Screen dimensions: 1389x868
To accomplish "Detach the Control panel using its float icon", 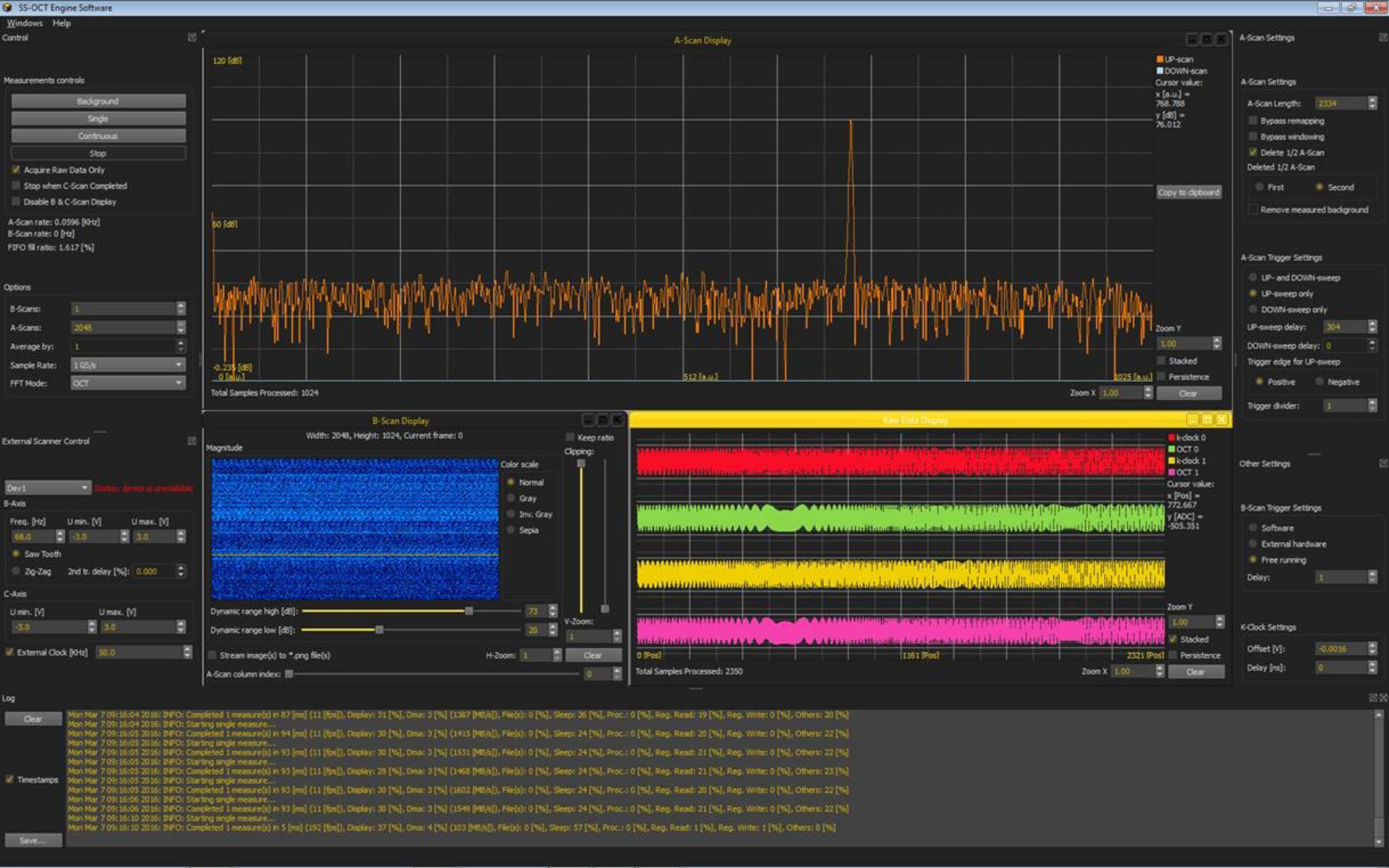I will click(192, 37).
